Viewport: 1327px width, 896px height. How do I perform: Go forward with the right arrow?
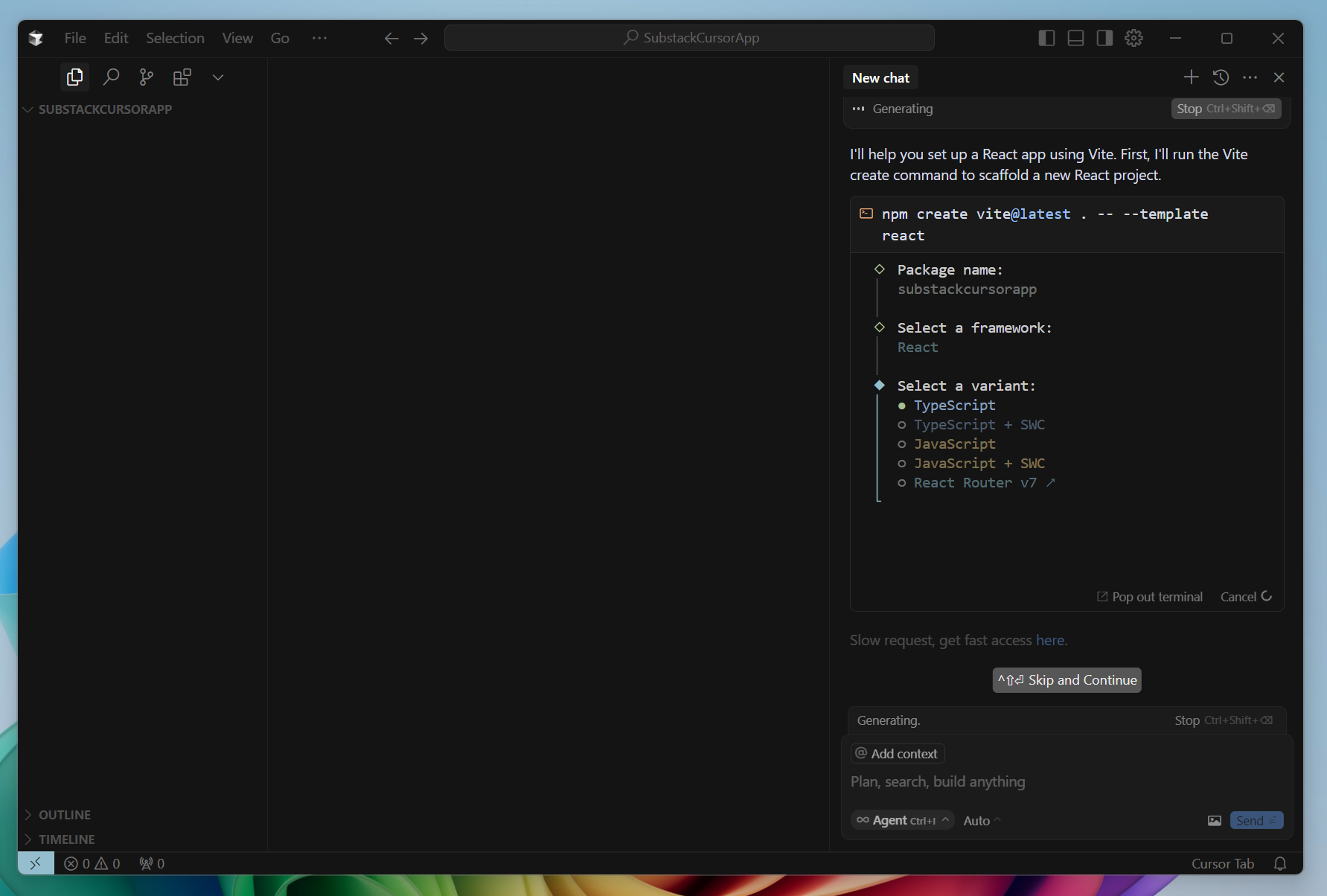click(x=421, y=38)
